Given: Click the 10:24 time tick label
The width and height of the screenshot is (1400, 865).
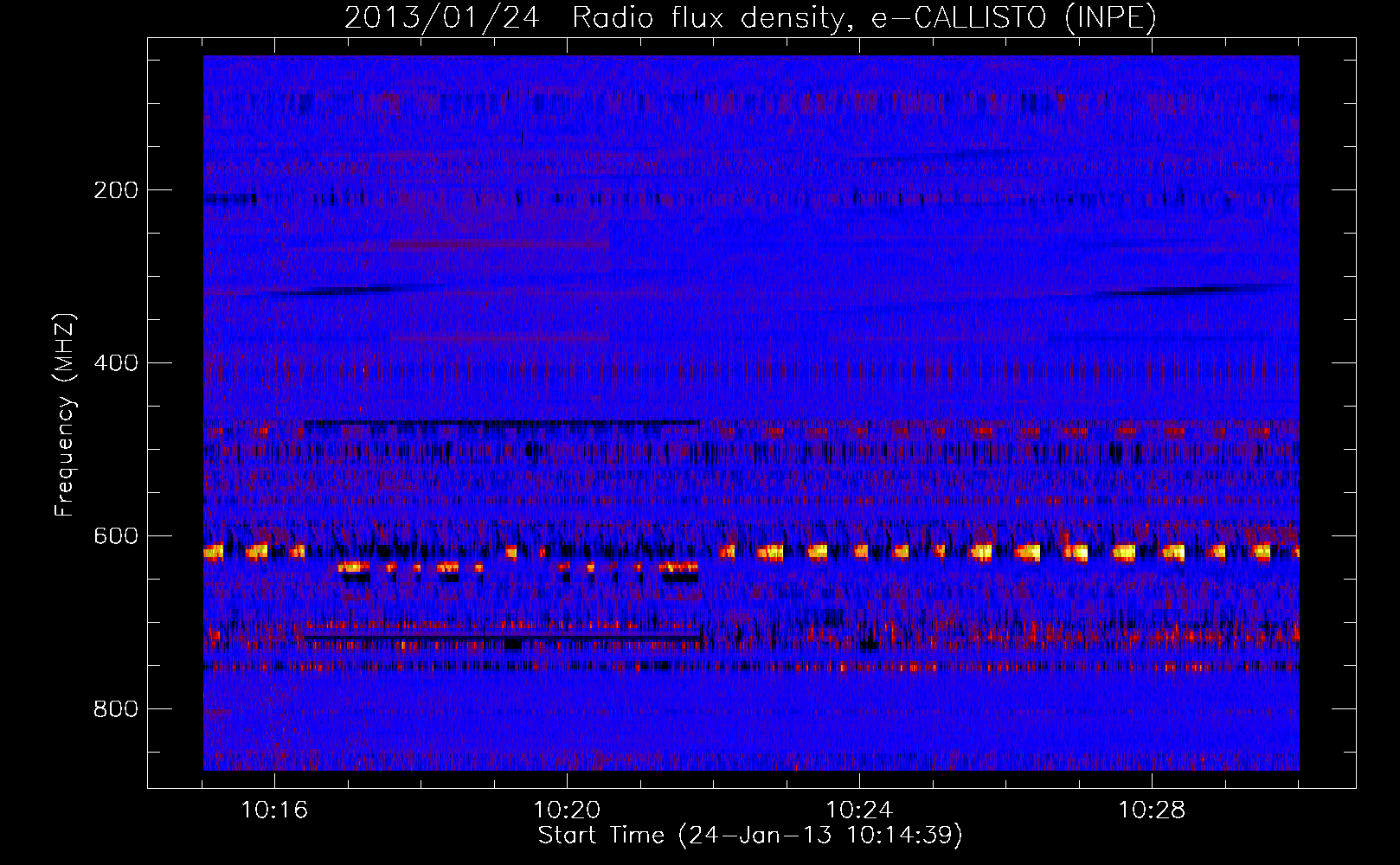Looking at the screenshot, I should pos(859,811).
